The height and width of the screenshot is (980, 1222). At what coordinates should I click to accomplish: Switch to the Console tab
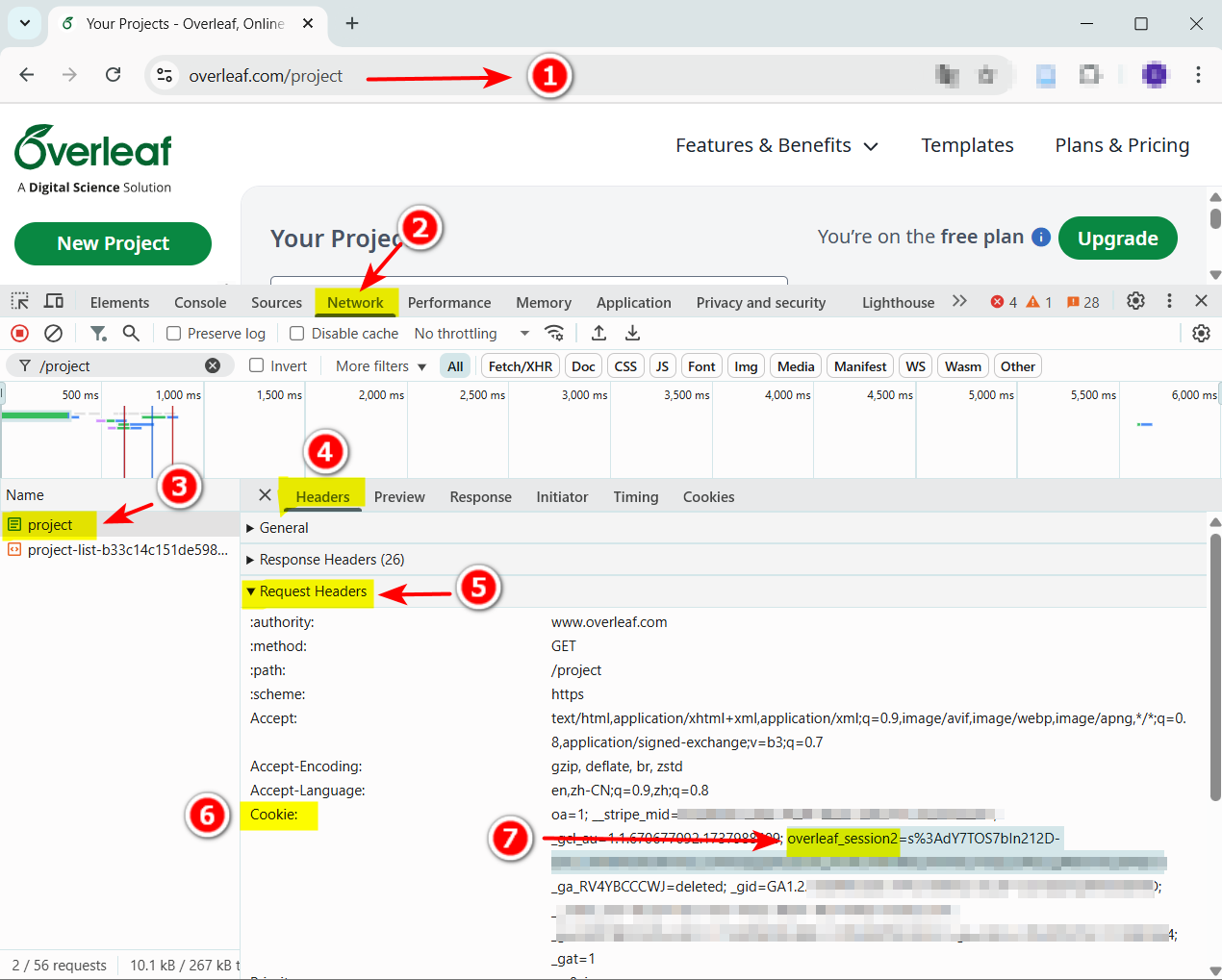pos(200,302)
